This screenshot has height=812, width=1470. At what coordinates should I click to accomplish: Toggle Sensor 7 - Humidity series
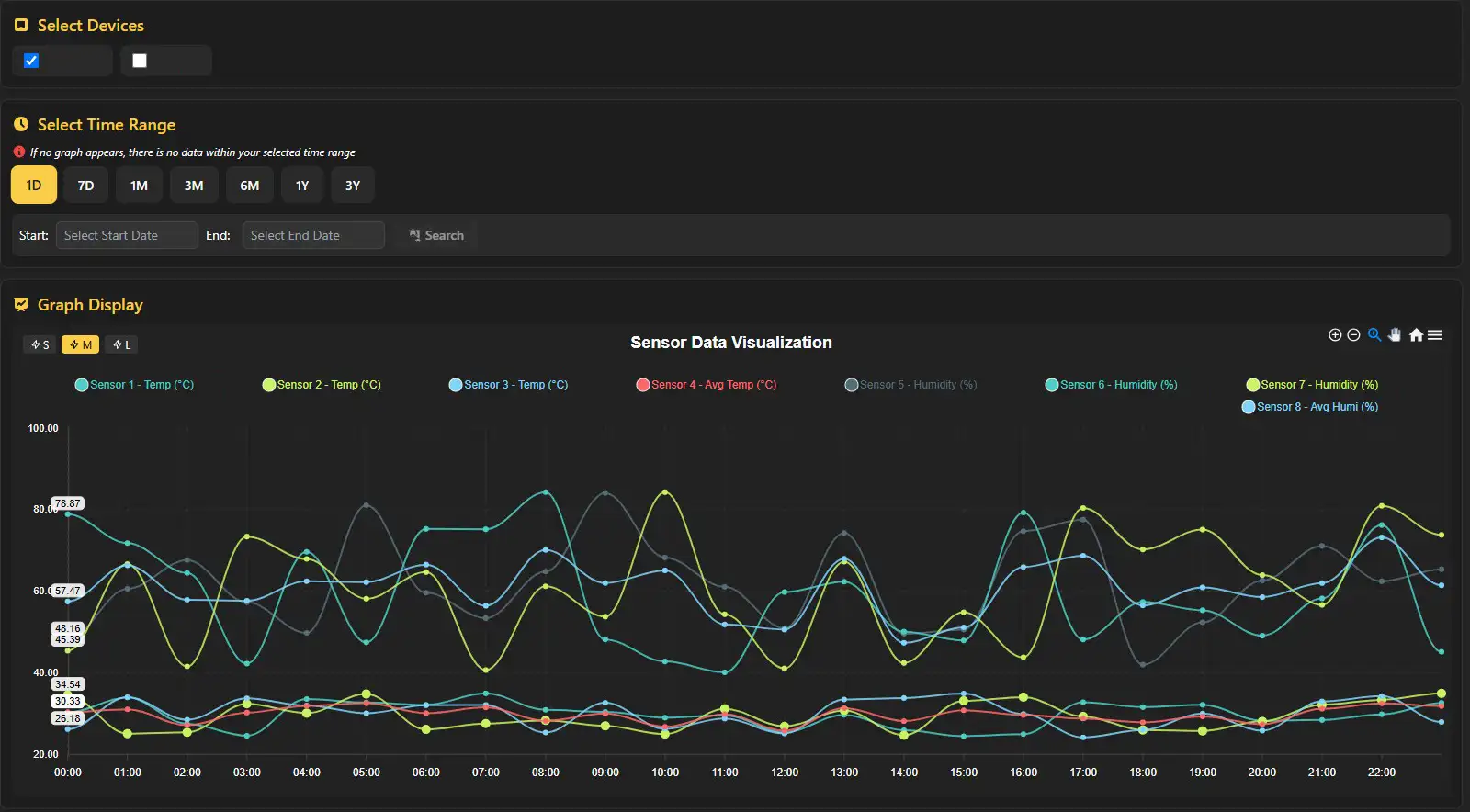[x=1312, y=385]
